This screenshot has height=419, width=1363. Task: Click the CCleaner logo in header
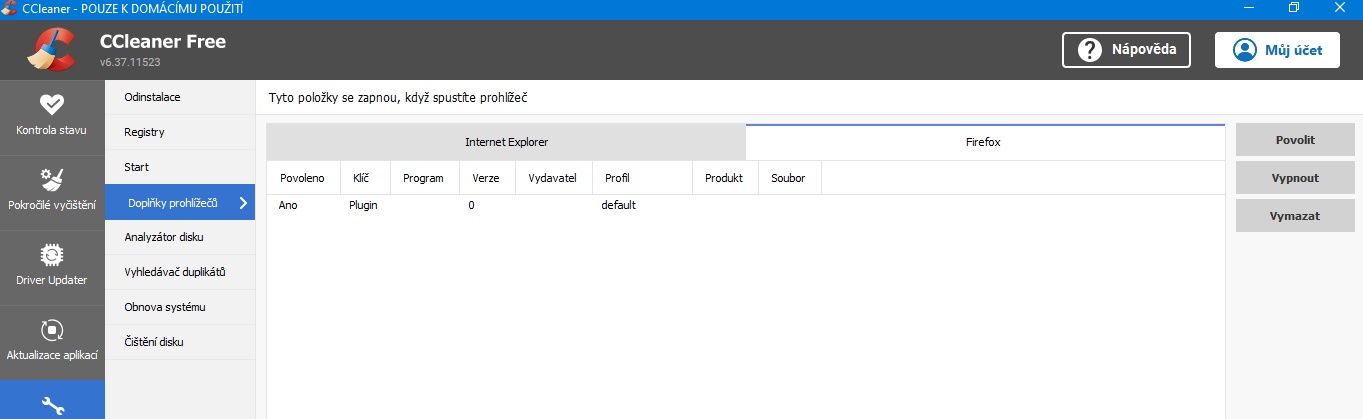pos(51,49)
